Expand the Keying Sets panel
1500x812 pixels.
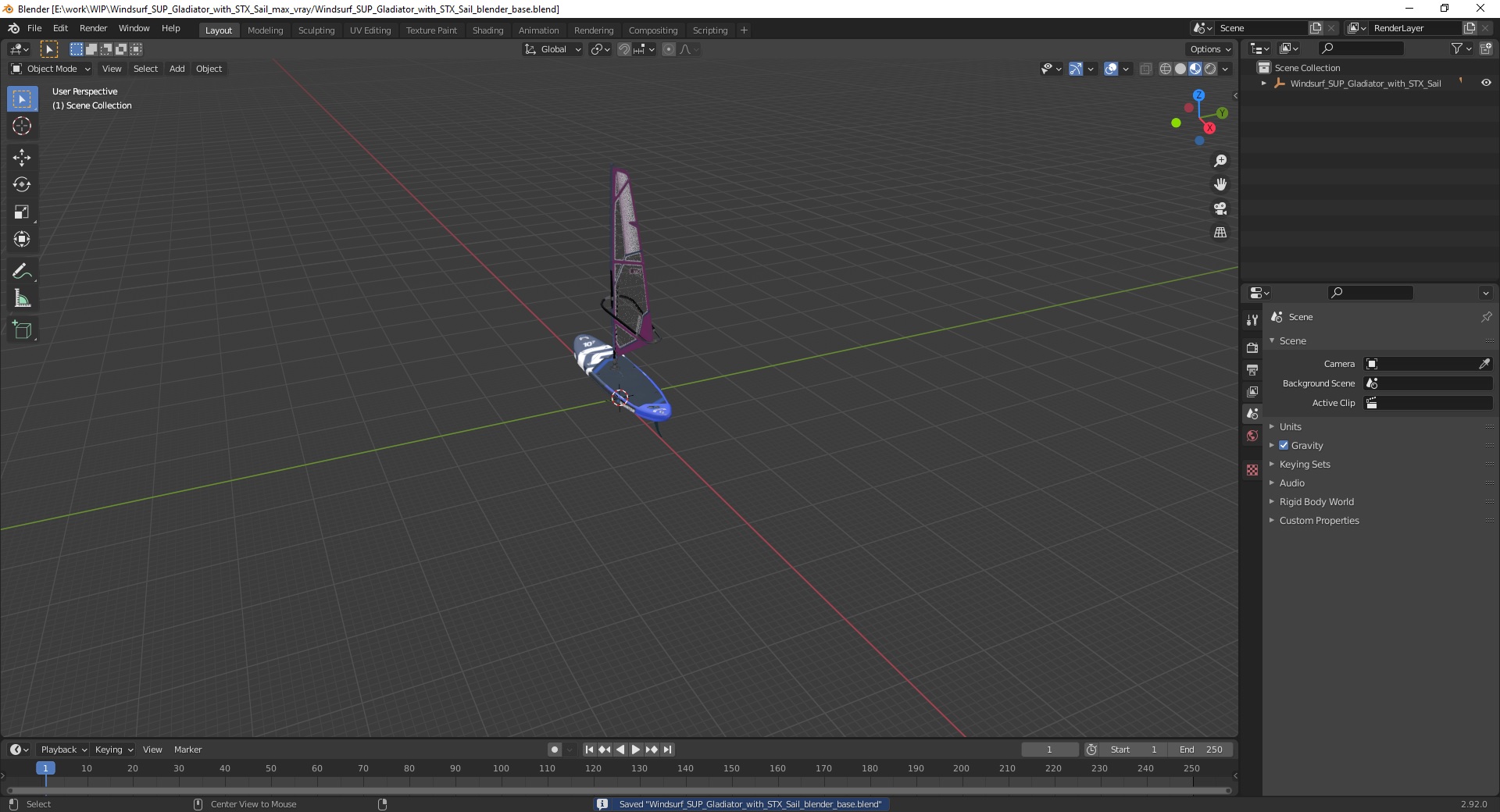point(1305,464)
